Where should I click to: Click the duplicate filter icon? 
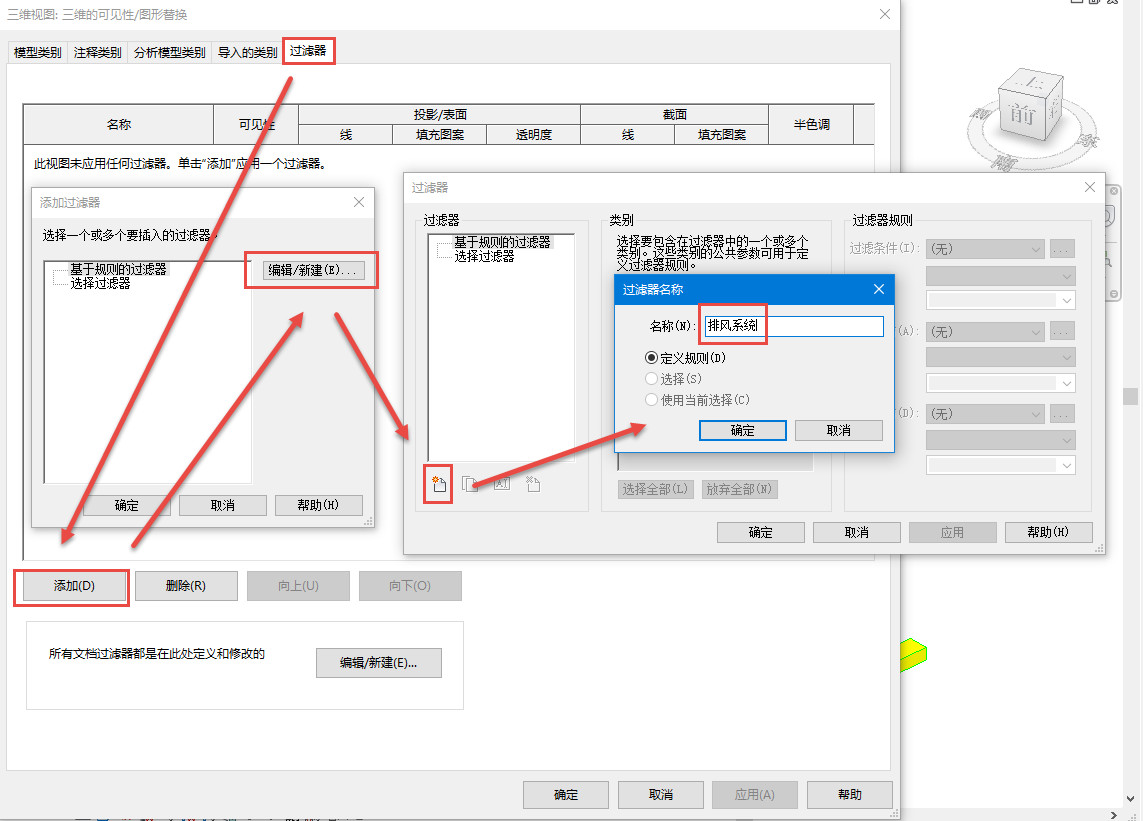coord(470,484)
